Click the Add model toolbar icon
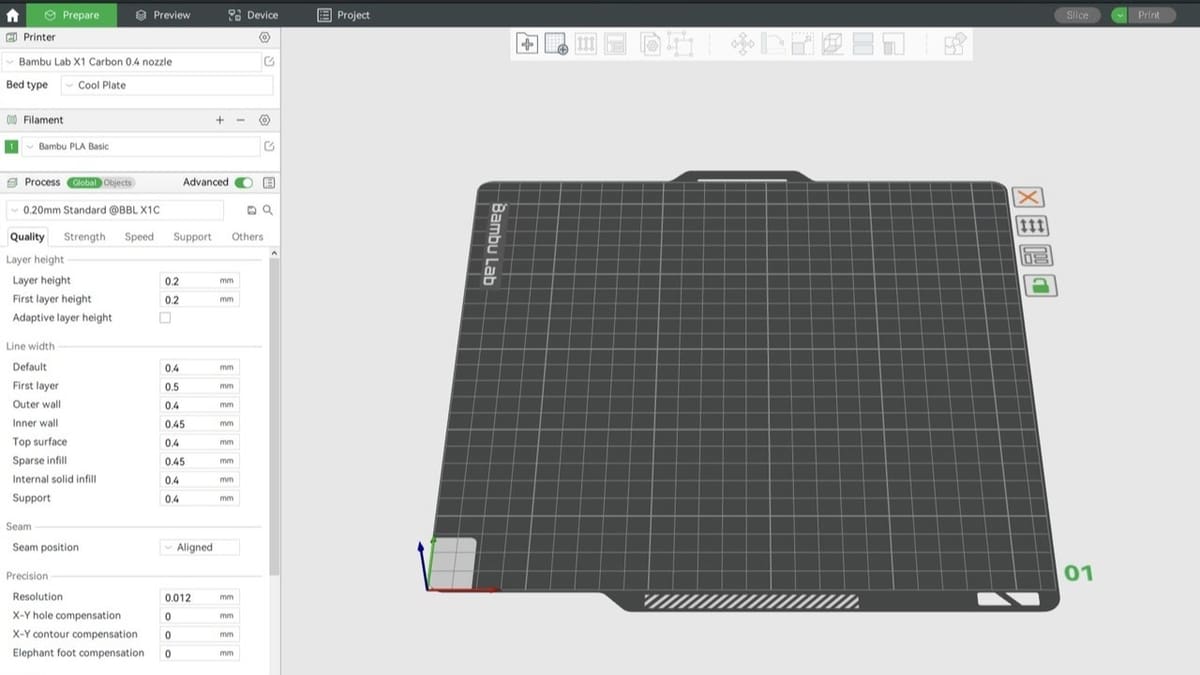This screenshot has height=675, width=1200. [x=527, y=44]
